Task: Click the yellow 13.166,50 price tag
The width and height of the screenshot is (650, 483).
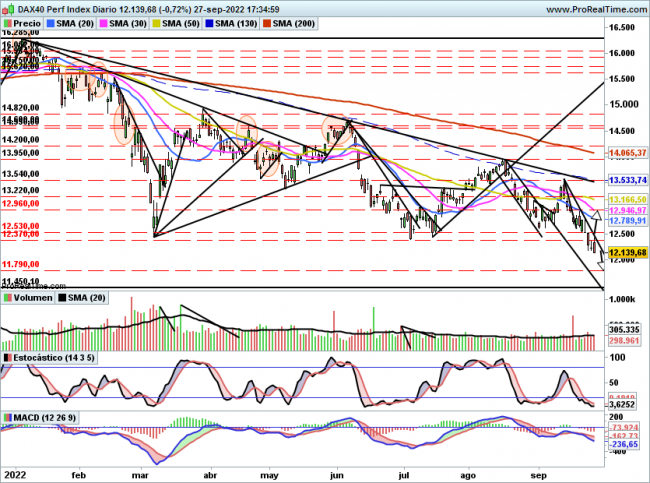Action: click(627, 200)
